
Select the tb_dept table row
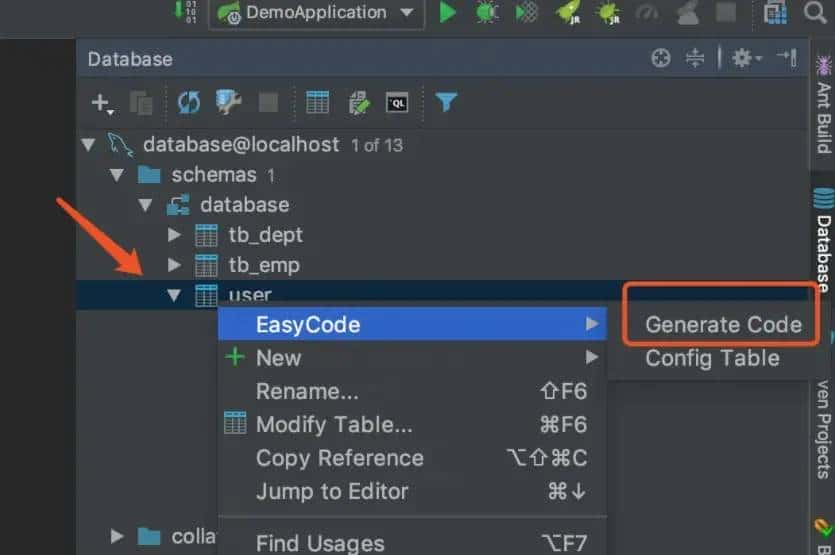click(x=442, y=235)
